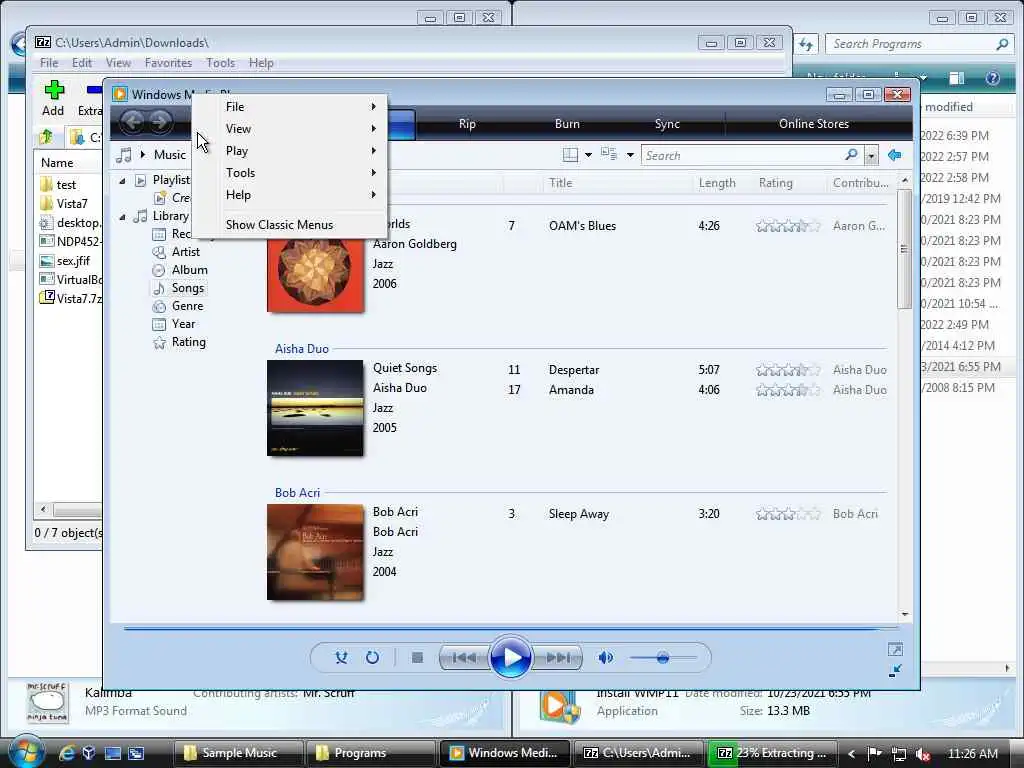Select the Bob Acri album art
1024x768 pixels.
click(x=315, y=552)
